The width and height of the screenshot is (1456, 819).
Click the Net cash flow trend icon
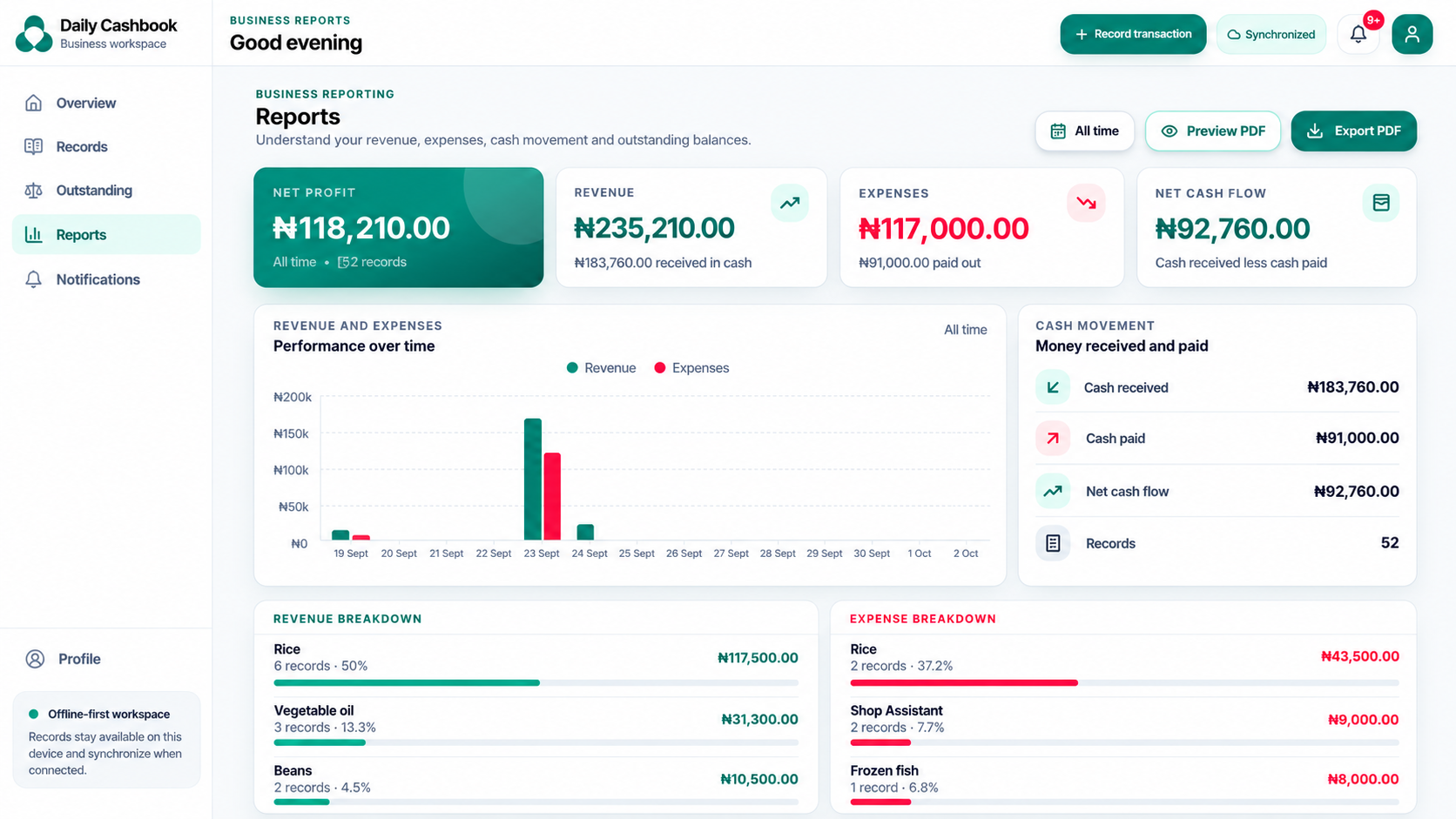[x=1053, y=491]
